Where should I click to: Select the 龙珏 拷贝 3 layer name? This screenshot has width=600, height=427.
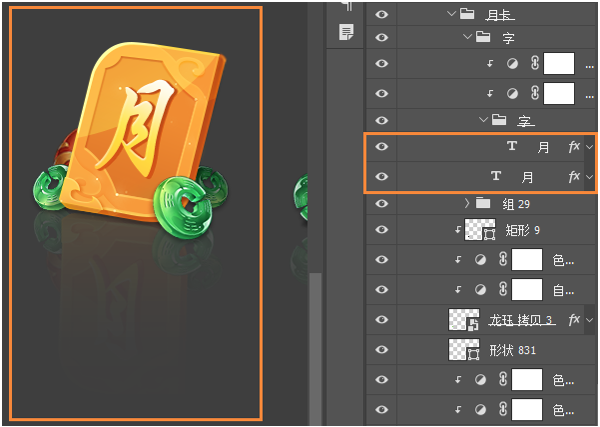click(522, 320)
